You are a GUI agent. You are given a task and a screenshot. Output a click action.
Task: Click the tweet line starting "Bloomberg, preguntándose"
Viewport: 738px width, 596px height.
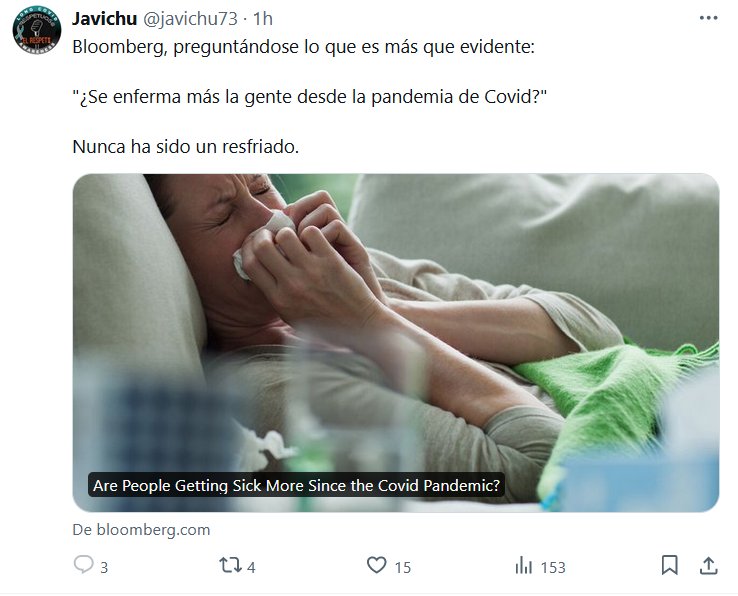click(x=304, y=47)
